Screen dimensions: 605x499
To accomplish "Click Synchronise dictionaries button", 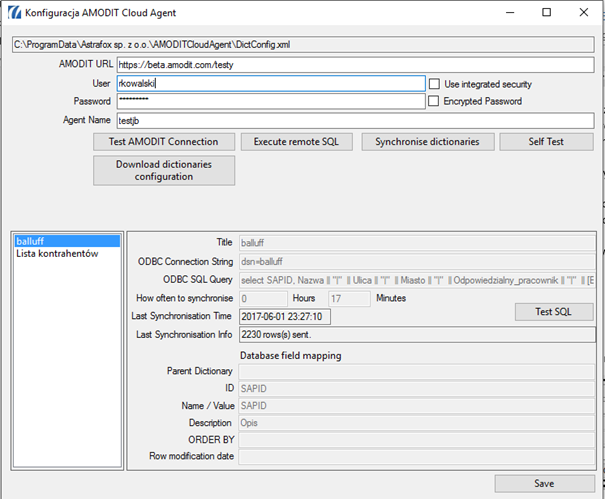I will point(428,142).
